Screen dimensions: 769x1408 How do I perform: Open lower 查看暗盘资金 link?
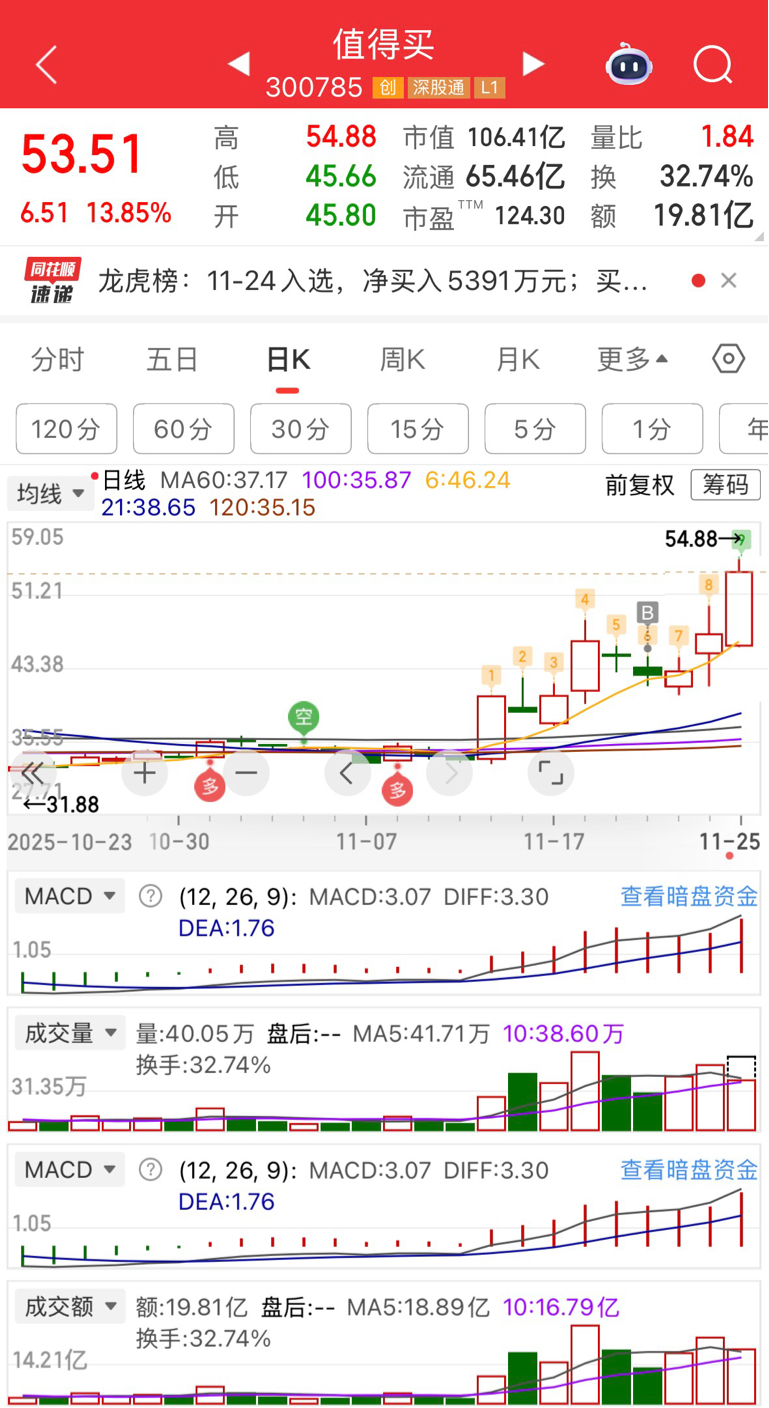[689, 1169]
